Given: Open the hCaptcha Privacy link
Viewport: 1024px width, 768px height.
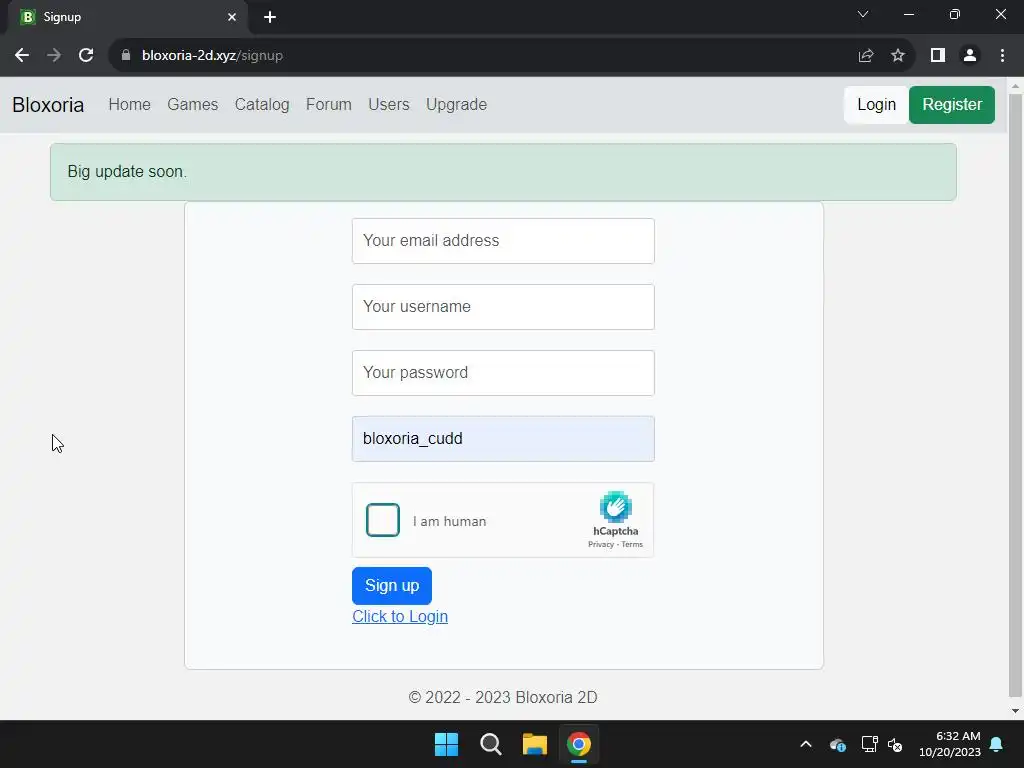Looking at the screenshot, I should click(x=601, y=545).
